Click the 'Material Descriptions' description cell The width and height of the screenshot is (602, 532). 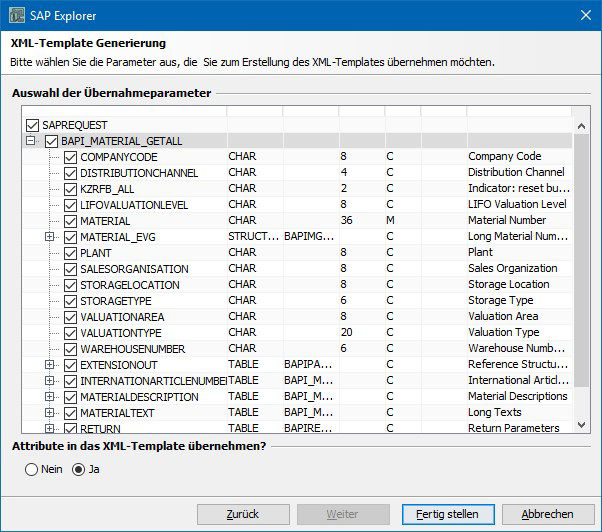coord(518,397)
